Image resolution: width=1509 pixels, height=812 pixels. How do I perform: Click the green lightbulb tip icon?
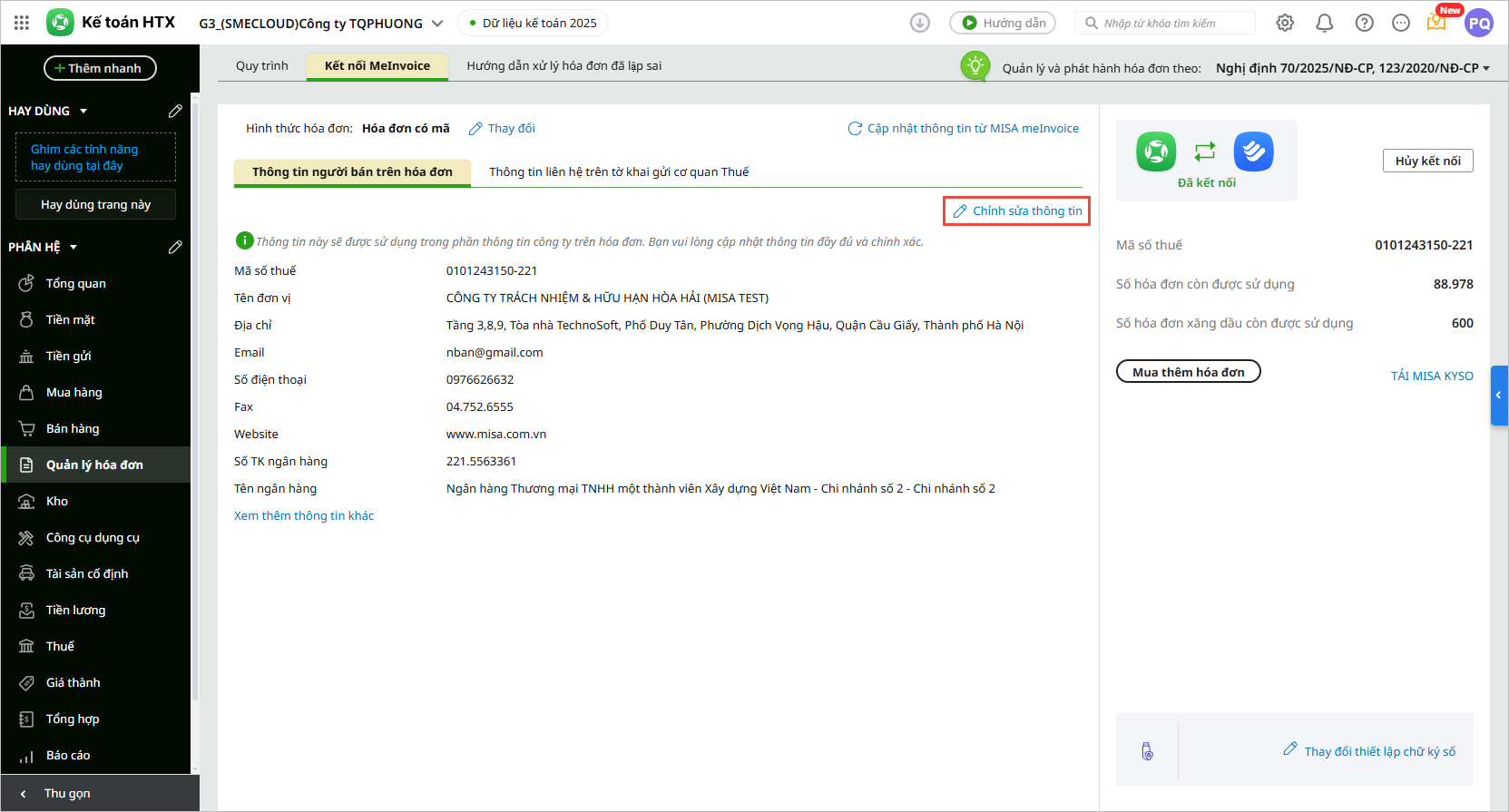(975, 65)
